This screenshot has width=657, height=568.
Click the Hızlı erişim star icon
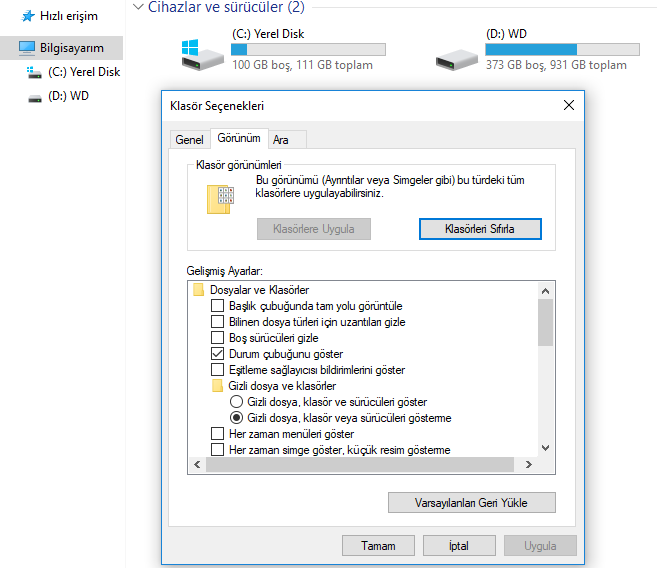28,16
